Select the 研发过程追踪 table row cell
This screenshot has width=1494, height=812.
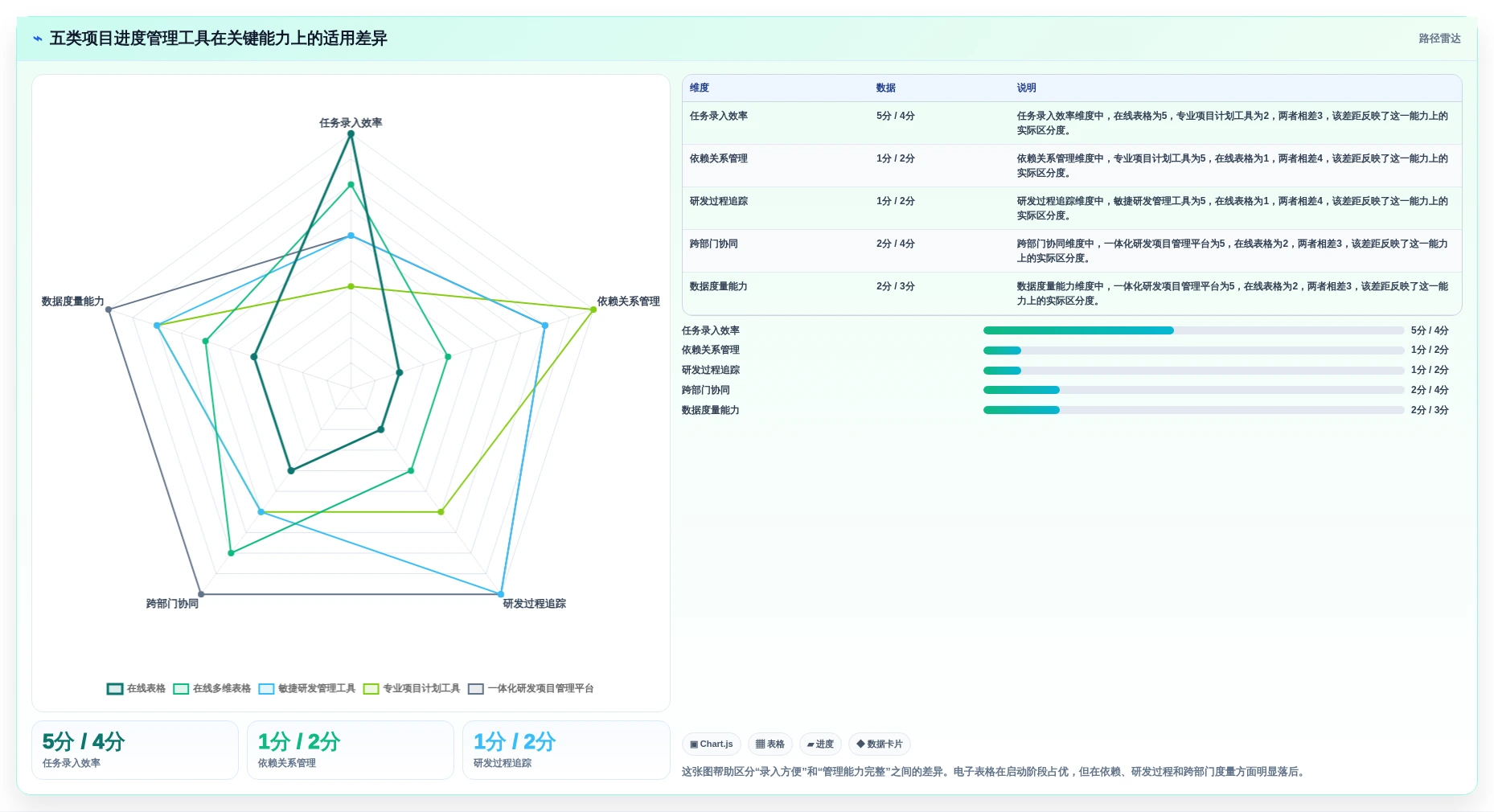click(x=719, y=201)
